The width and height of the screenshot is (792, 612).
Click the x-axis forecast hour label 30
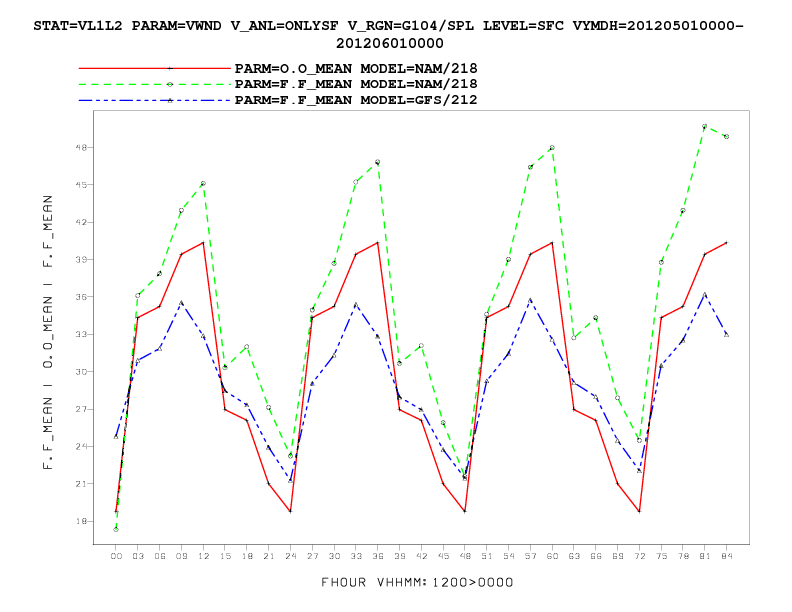(x=334, y=556)
